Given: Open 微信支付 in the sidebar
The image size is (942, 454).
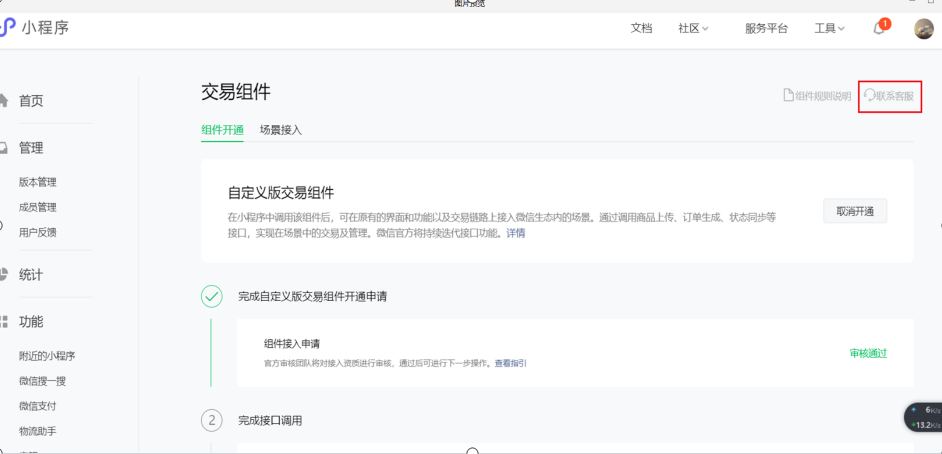Looking at the screenshot, I should (x=38, y=406).
